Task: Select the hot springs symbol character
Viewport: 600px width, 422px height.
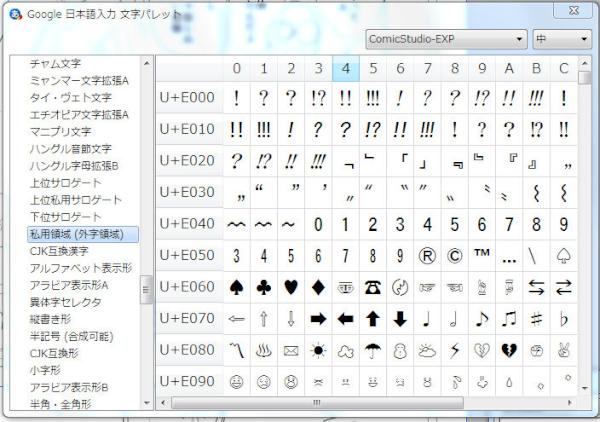Action: click(x=264, y=350)
